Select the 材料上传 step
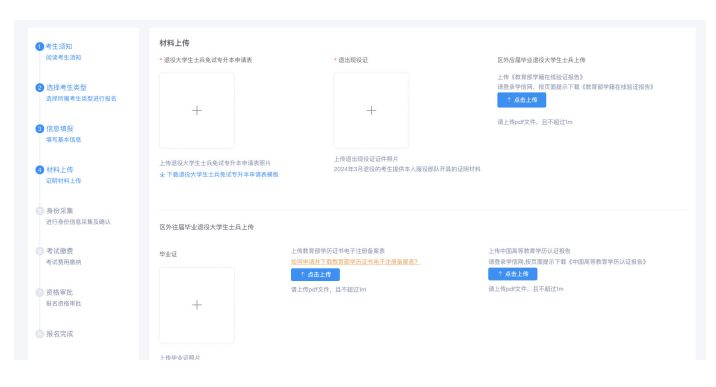 pos(60,169)
